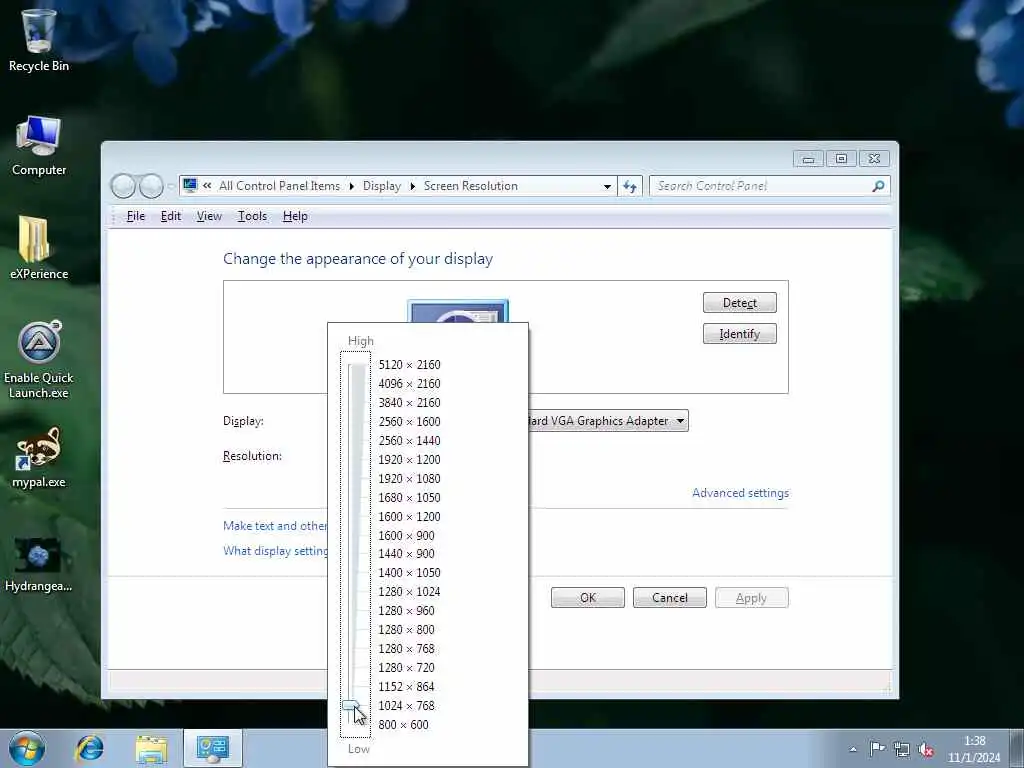
Task: Expand the arrow after Display breadcrumb
Action: [413, 186]
